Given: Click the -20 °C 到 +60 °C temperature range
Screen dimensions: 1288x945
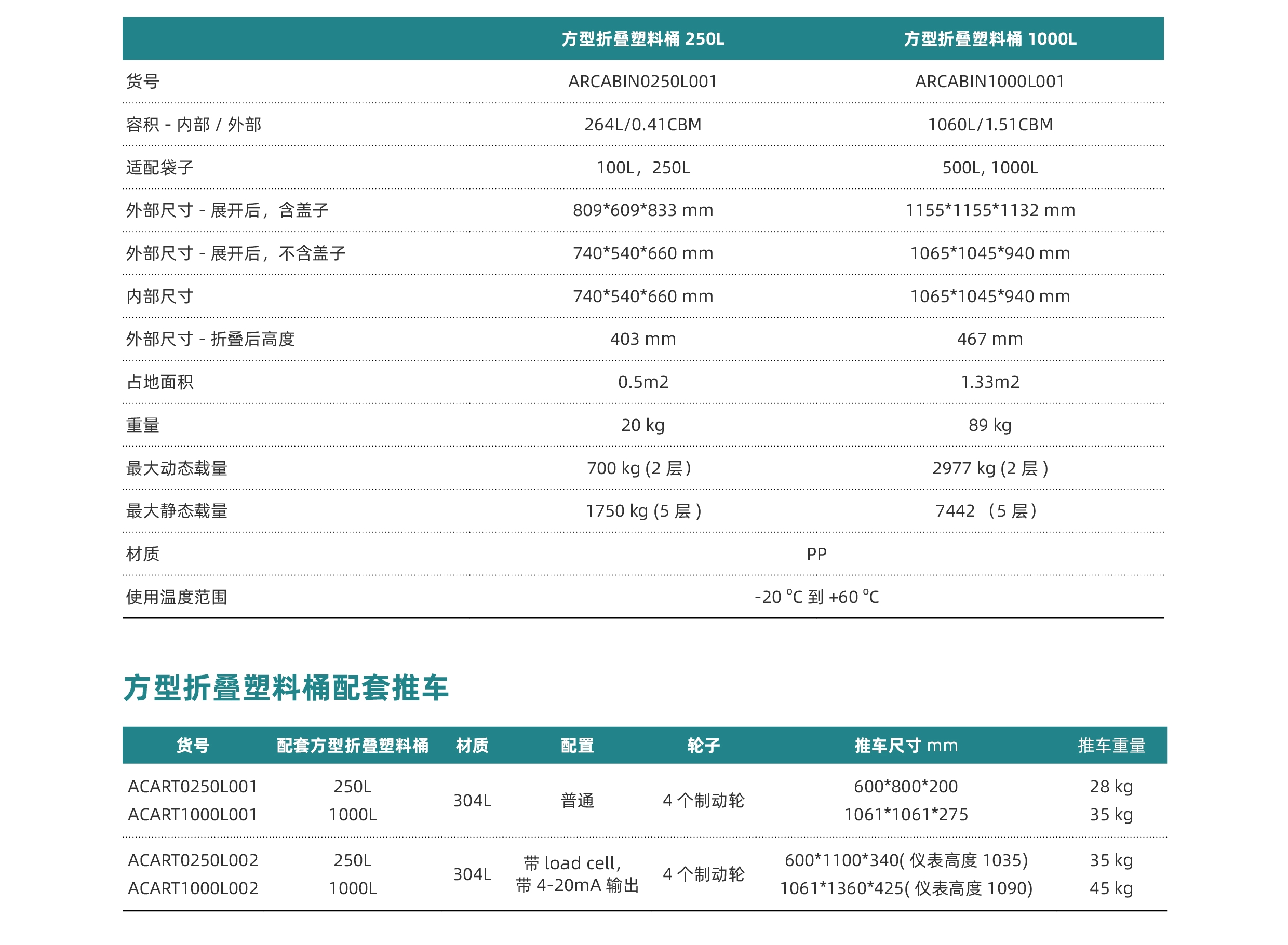Looking at the screenshot, I should (x=816, y=597).
